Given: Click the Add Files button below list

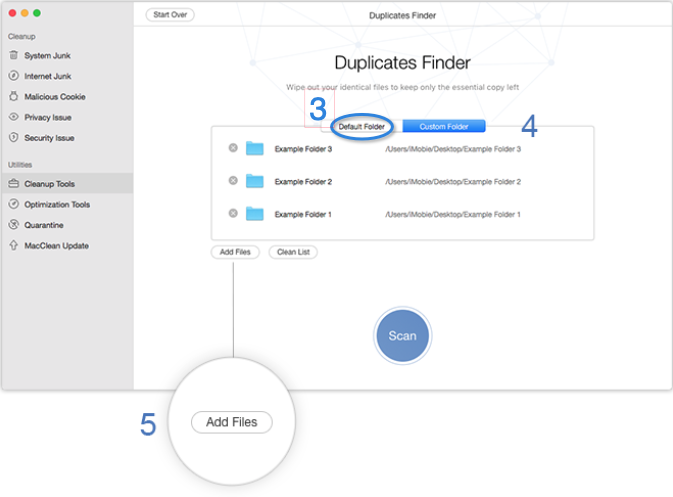Looking at the screenshot, I should tap(235, 252).
